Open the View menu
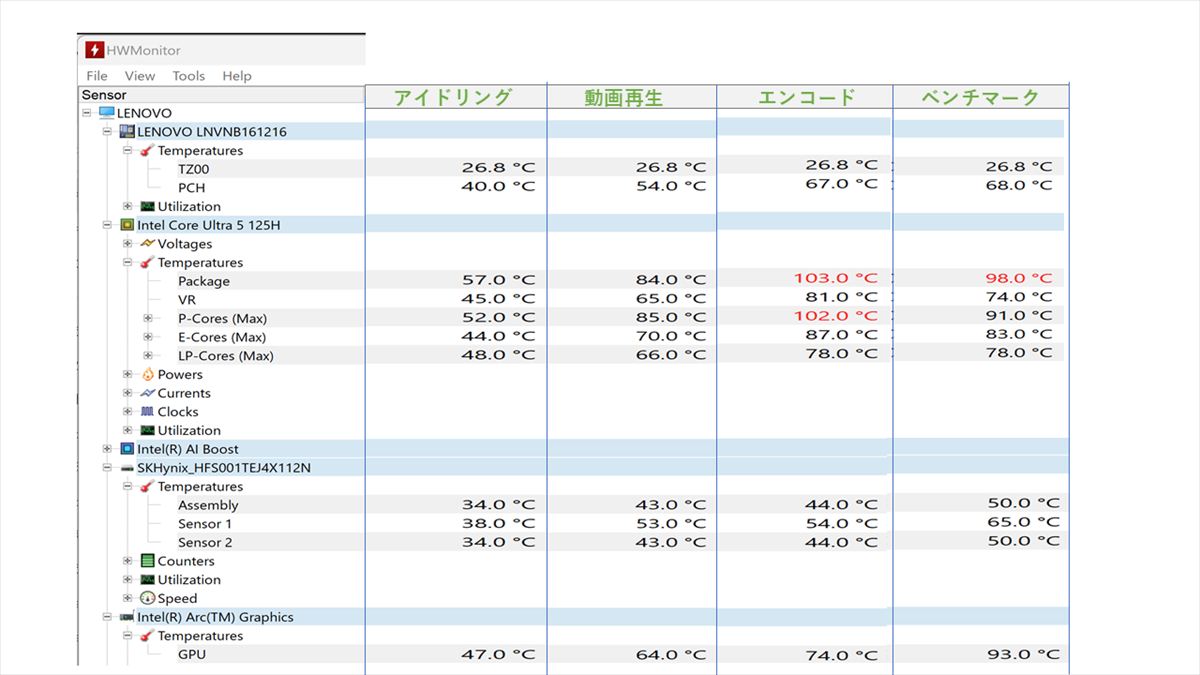 point(140,76)
